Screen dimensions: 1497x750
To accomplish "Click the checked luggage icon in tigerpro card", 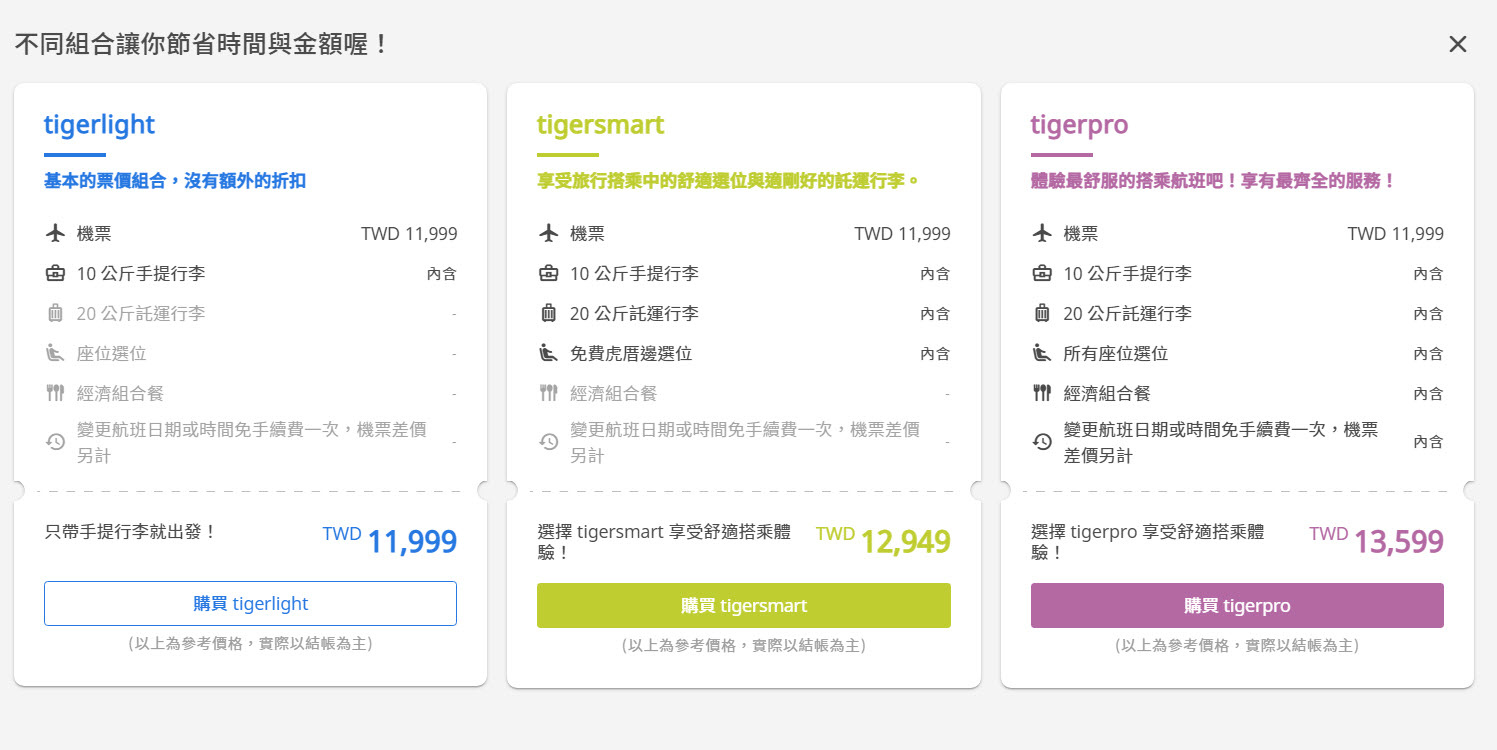I will pos(1042,313).
